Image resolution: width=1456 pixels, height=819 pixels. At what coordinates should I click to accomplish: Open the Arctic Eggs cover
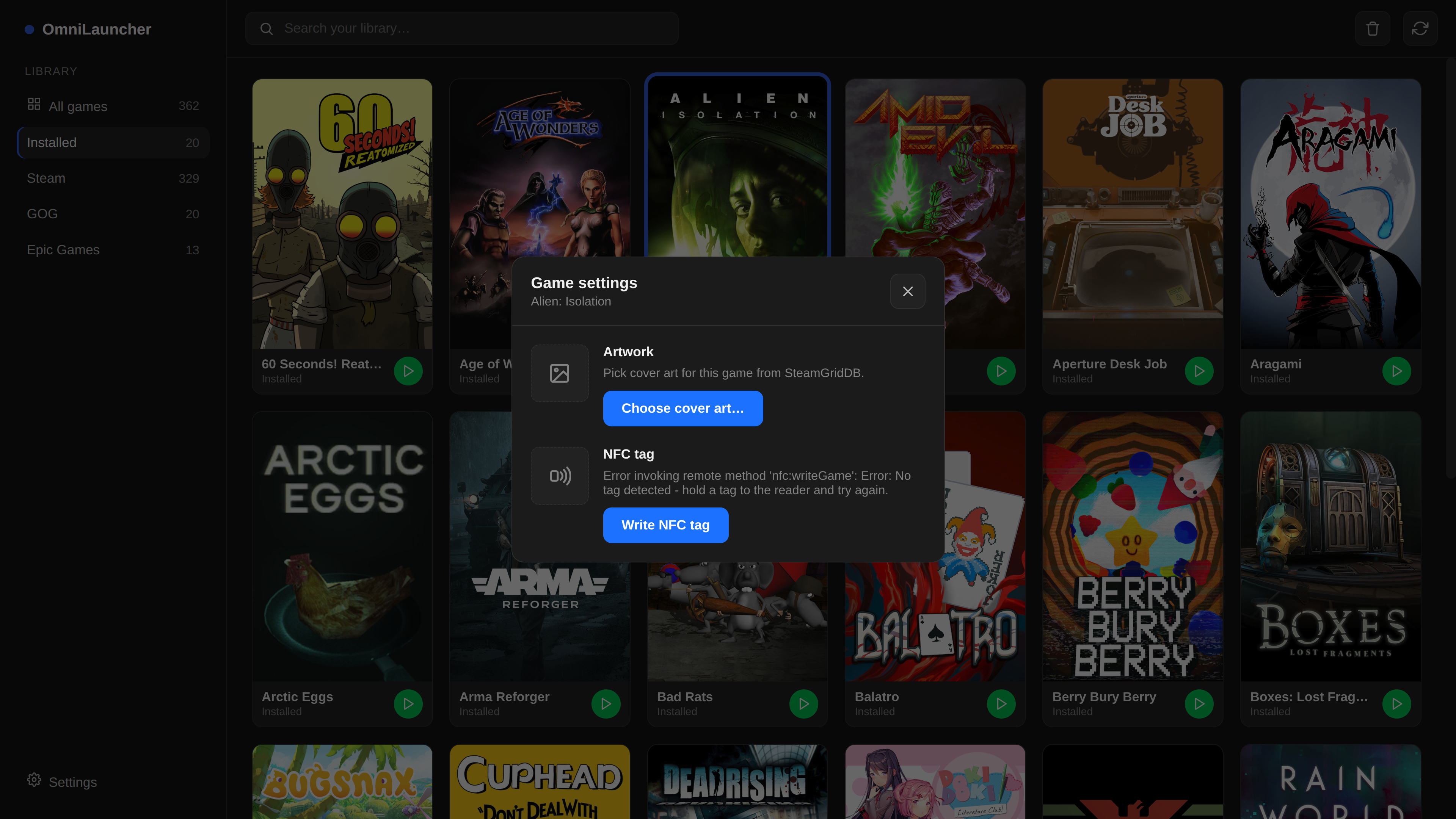point(342,546)
